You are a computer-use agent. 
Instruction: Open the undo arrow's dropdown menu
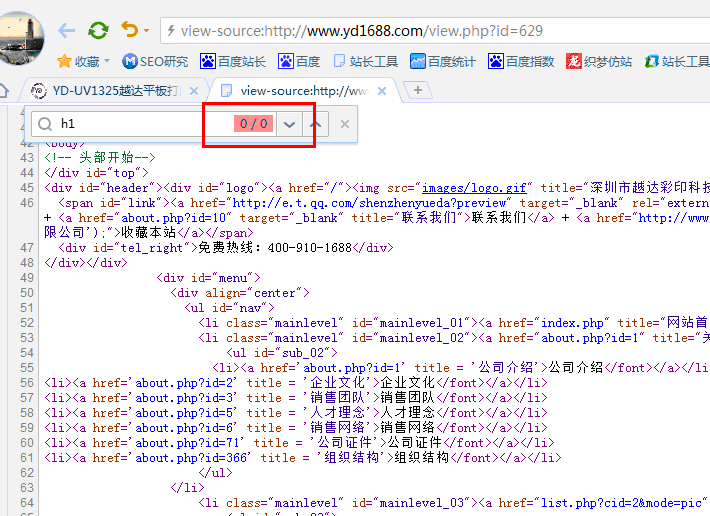[146, 32]
